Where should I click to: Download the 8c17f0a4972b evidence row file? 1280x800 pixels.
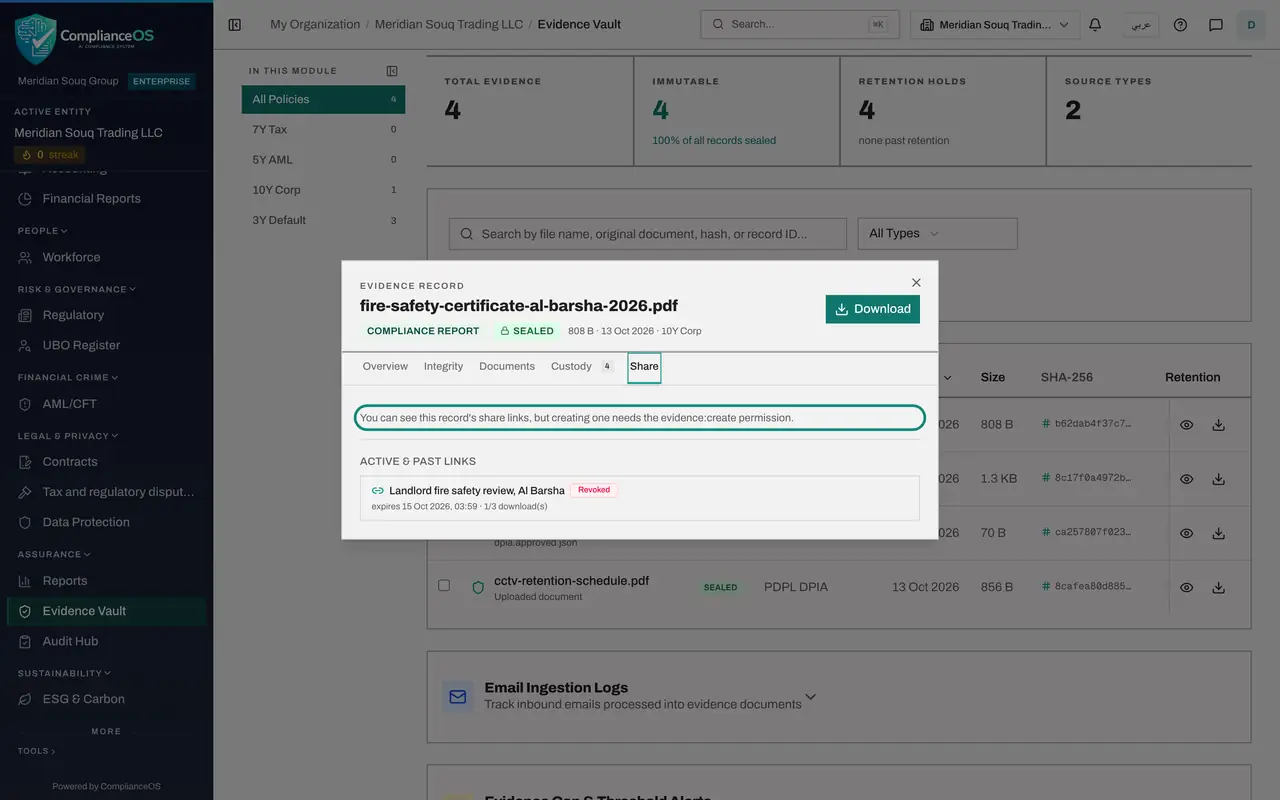(x=1218, y=479)
